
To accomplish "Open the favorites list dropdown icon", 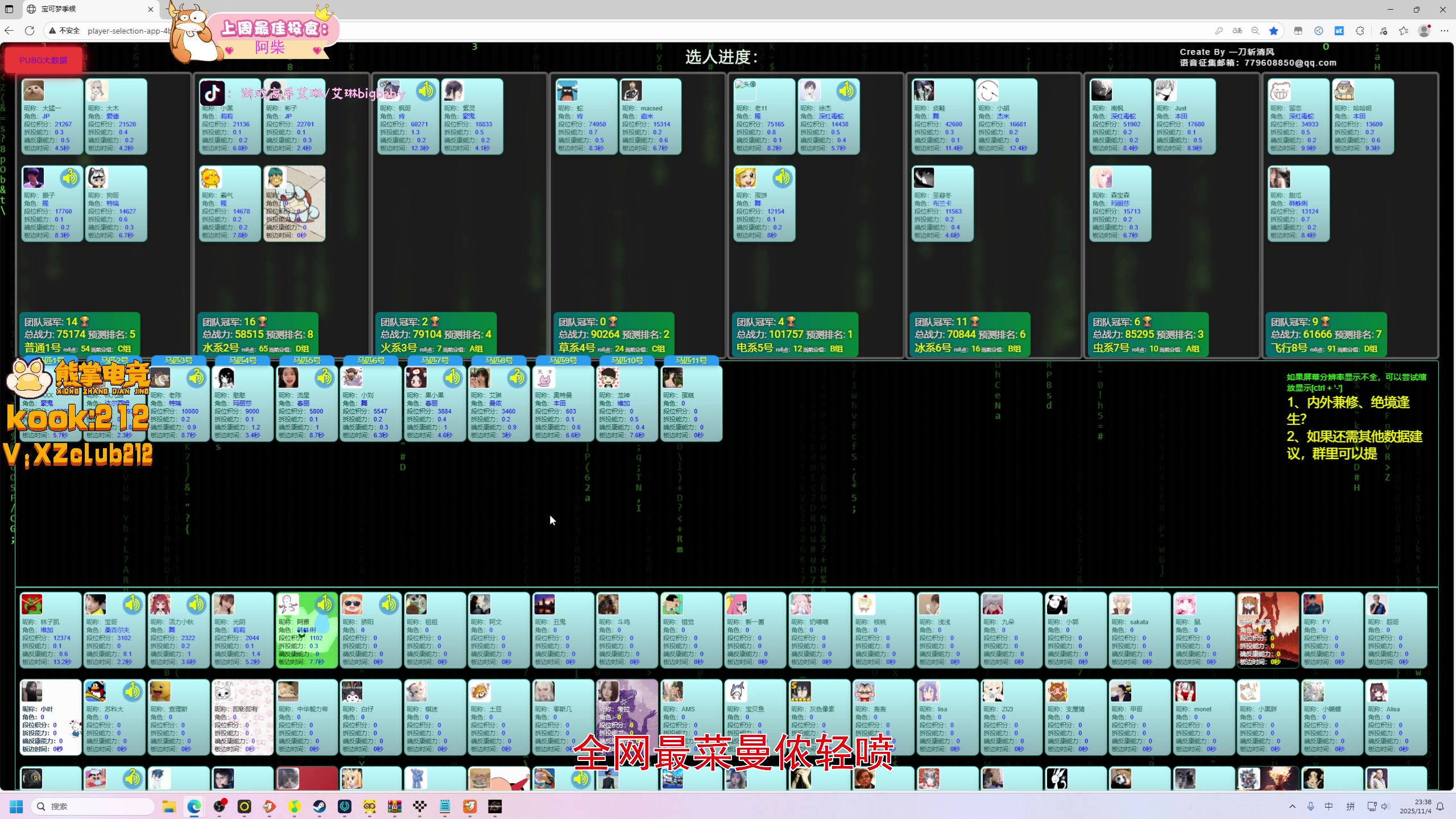I will 1404,31.
